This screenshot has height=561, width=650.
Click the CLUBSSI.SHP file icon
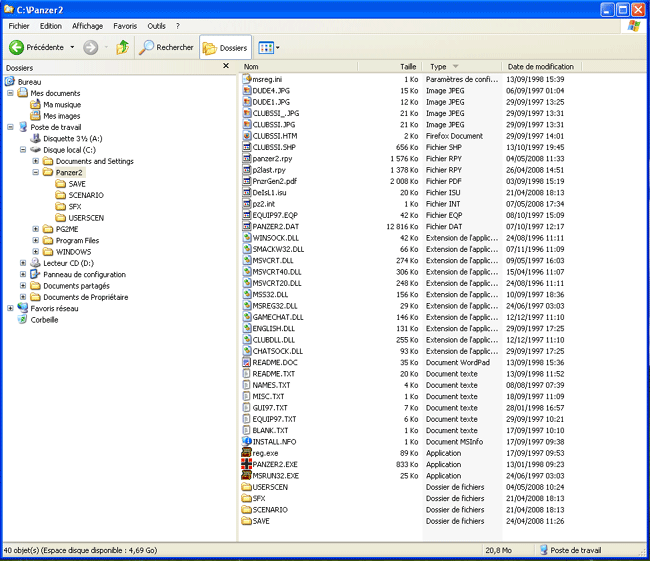tap(247, 147)
